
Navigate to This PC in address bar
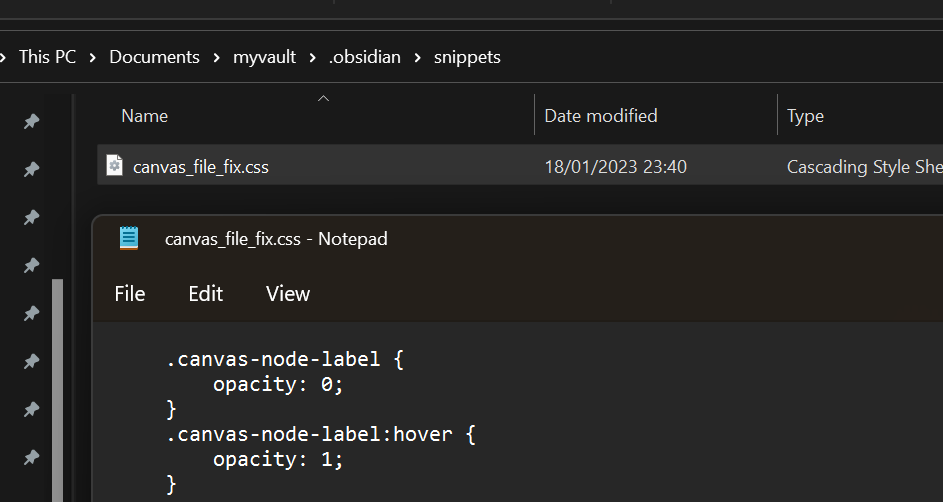click(x=47, y=57)
